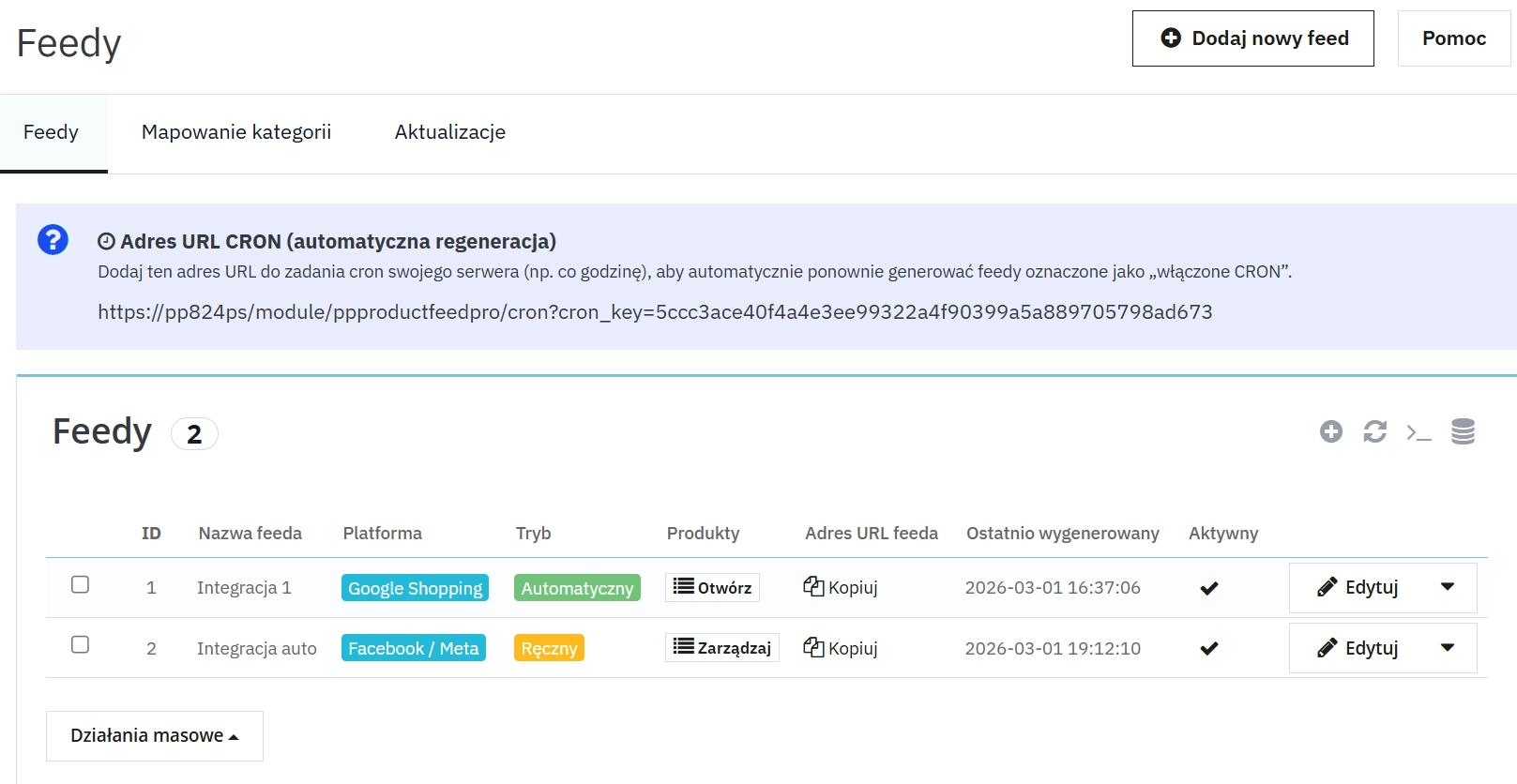Click the Ostatnio wygenerowany column header
This screenshot has height=784, width=1517.
coord(1063,533)
